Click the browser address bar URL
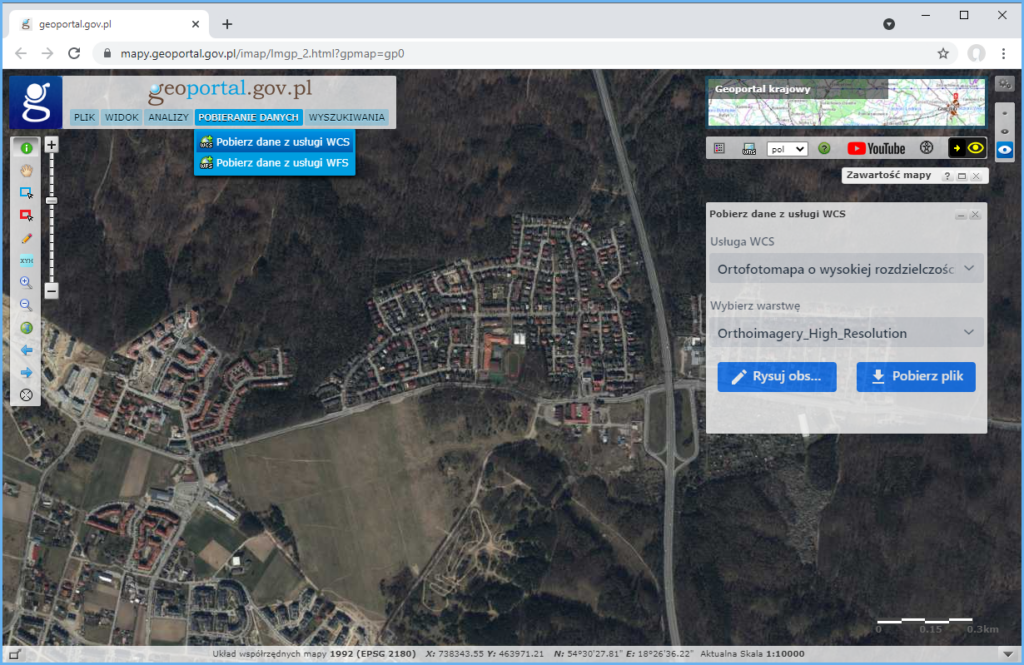The width and height of the screenshot is (1024, 665). [262, 54]
